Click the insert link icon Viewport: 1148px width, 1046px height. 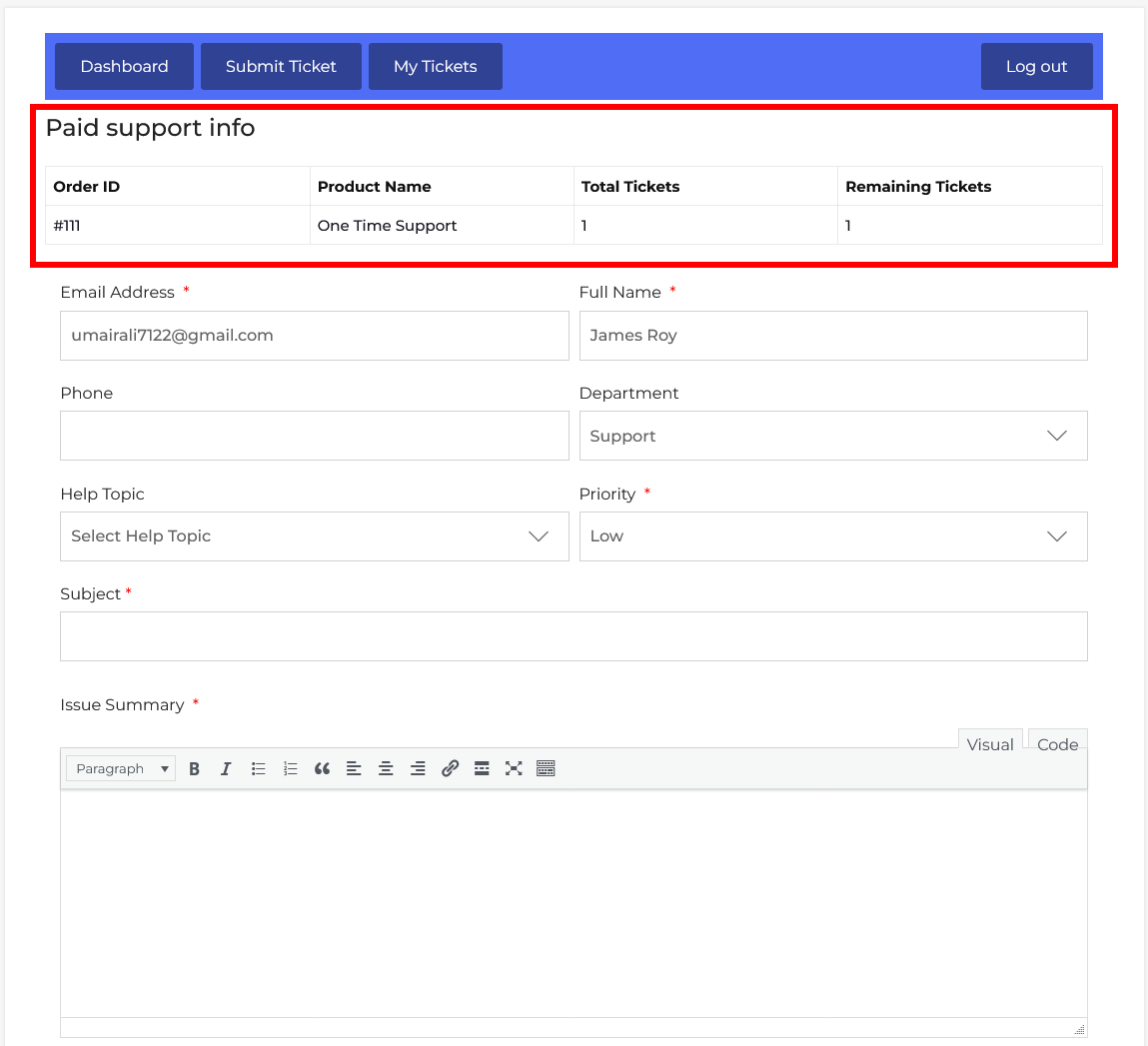(x=450, y=768)
